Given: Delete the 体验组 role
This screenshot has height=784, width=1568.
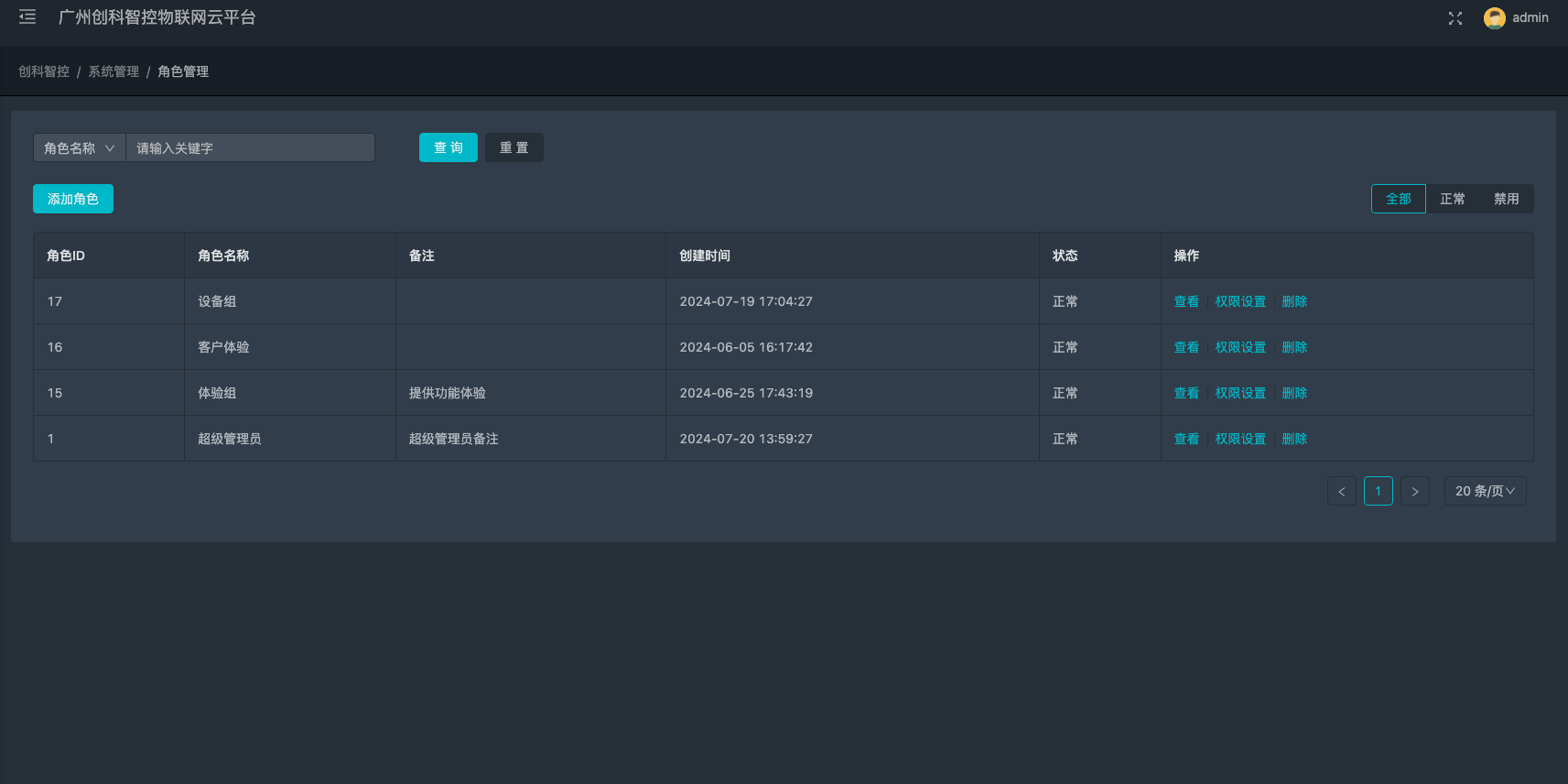Looking at the screenshot, I should coord(1294,393).
